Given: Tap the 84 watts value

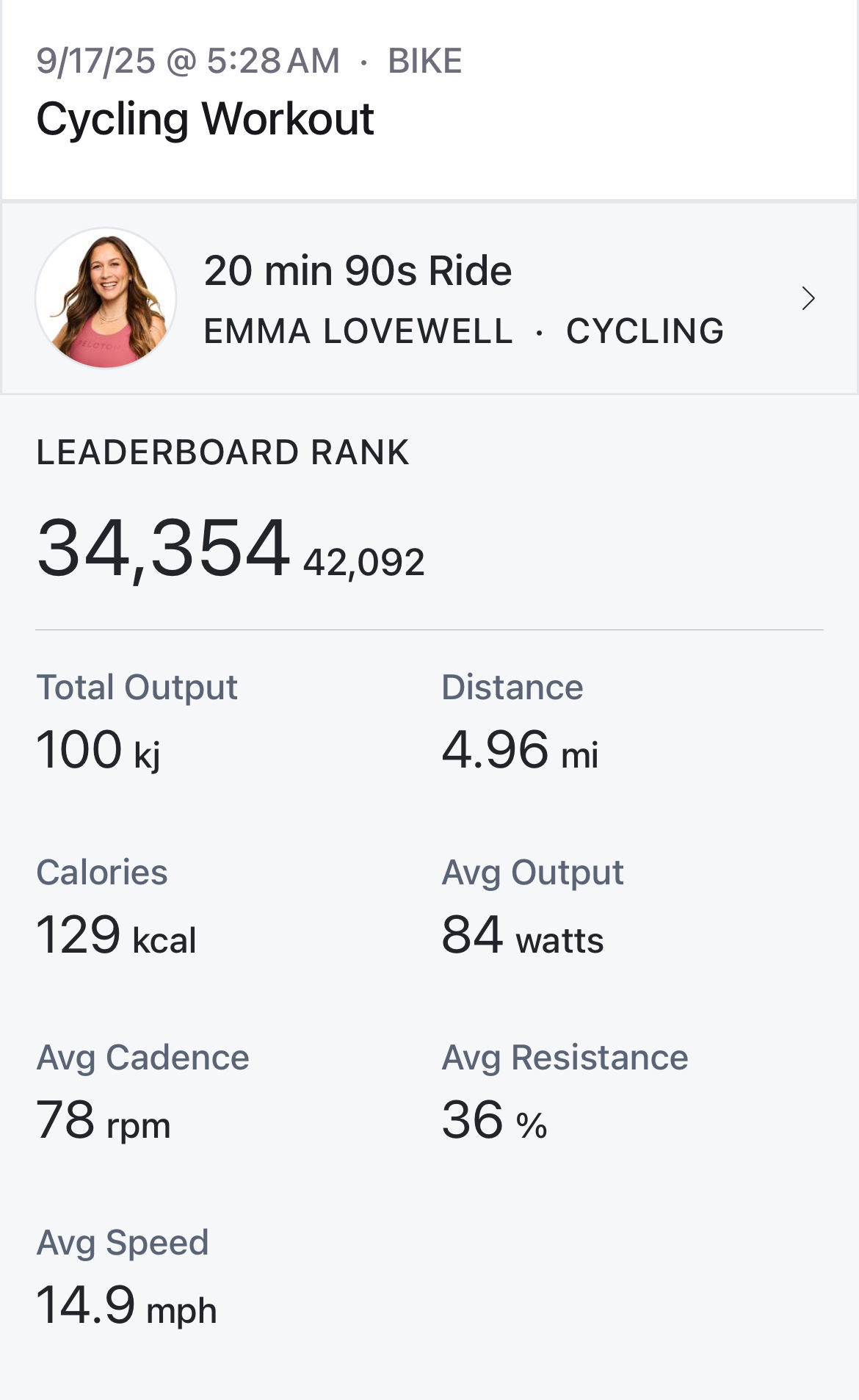Looking at the screenshot, I should coord(522,936).
